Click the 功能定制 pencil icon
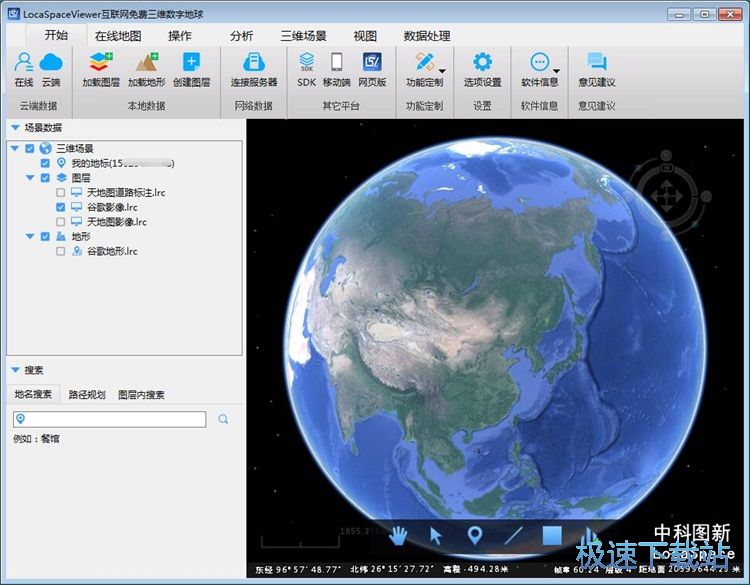 (x=424, y=62)
